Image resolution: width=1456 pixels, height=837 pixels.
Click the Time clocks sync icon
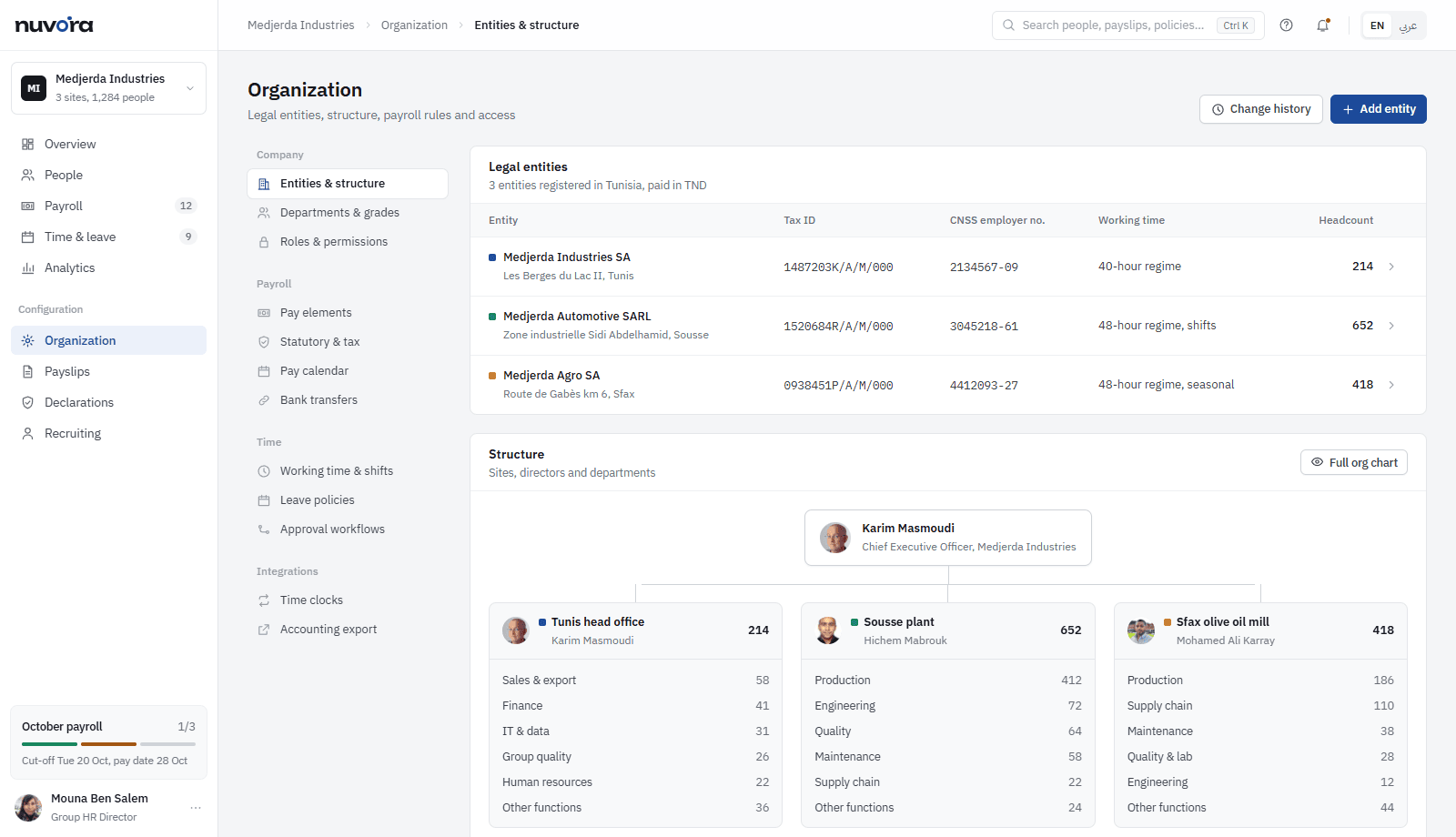click(264, 600)
